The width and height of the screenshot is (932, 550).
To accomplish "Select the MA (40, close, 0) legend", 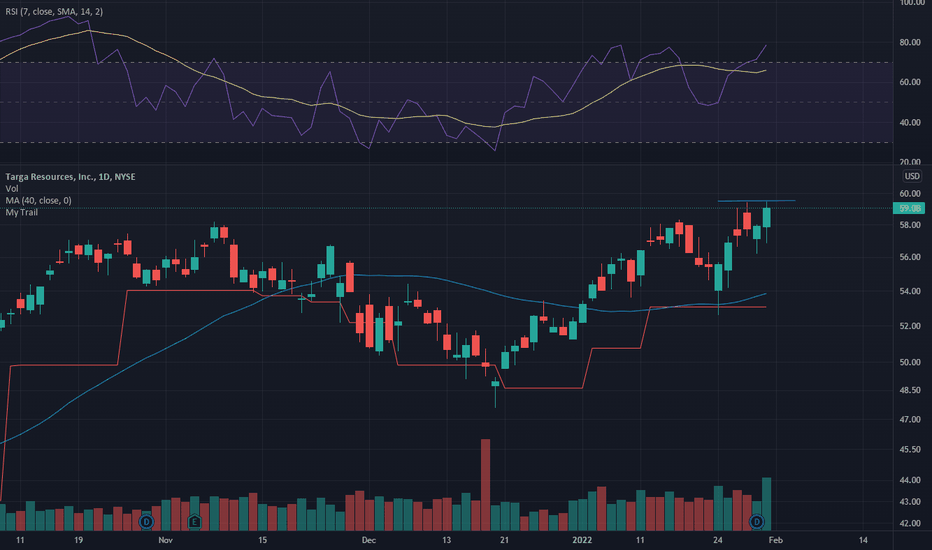I will 39,200.
